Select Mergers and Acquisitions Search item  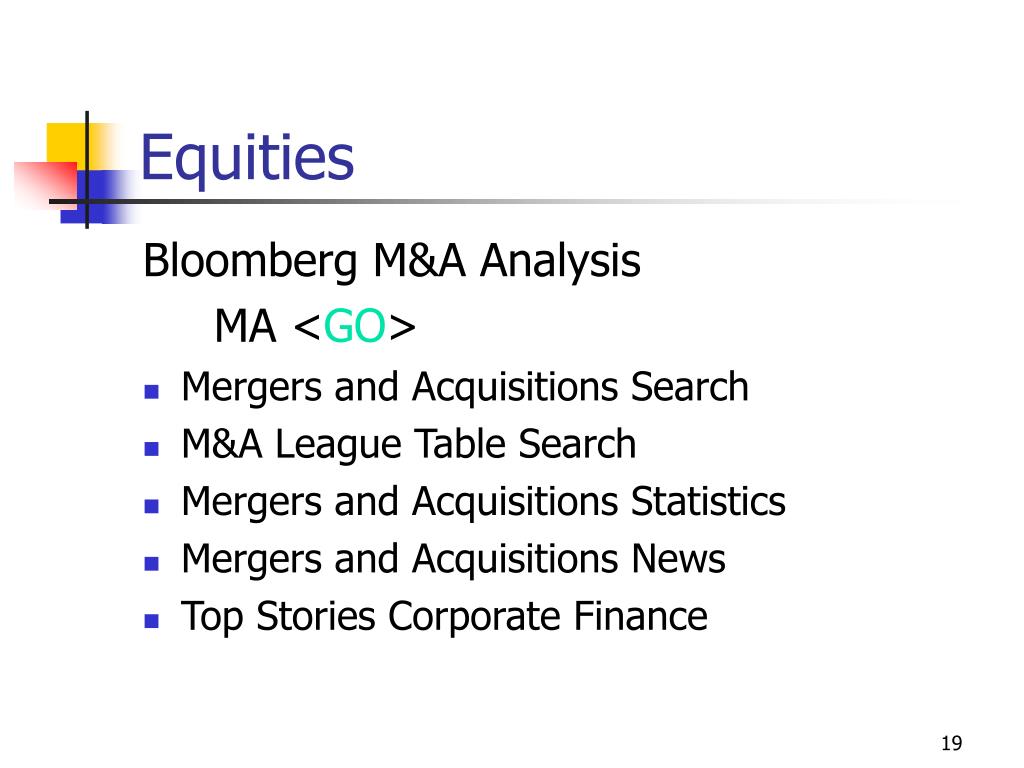tap(464, 387)
